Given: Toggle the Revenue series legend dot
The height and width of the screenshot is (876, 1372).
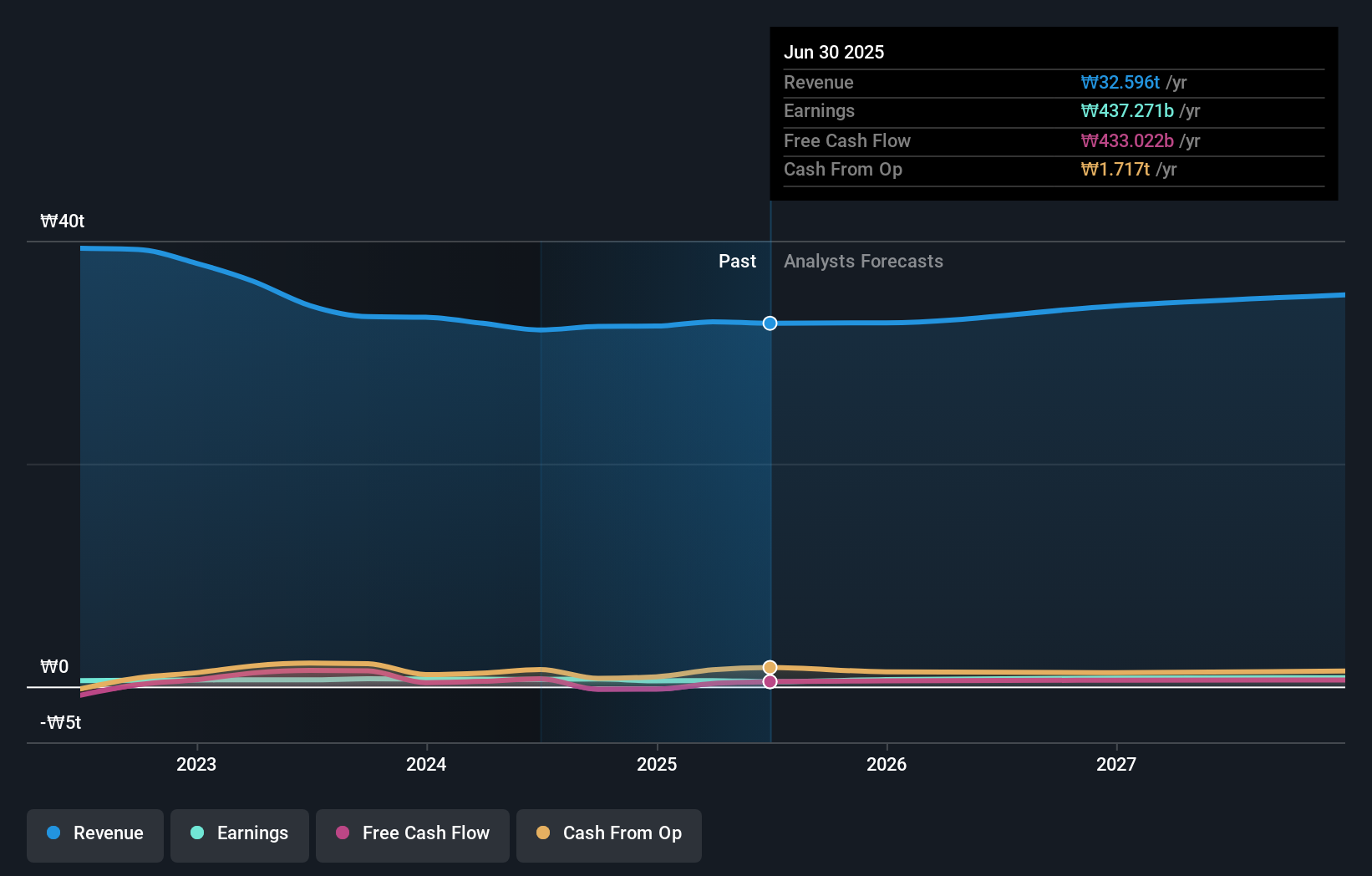Looking at the screenshot, I should 53,833.
